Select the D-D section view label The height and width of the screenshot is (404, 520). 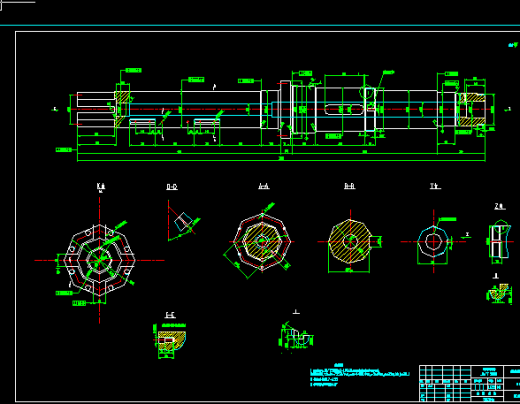point(172,187)
